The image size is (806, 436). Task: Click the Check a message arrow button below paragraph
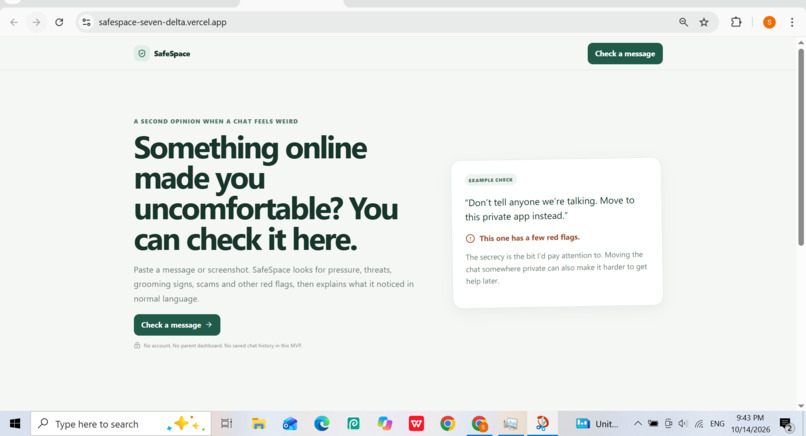tap(177, 325)
